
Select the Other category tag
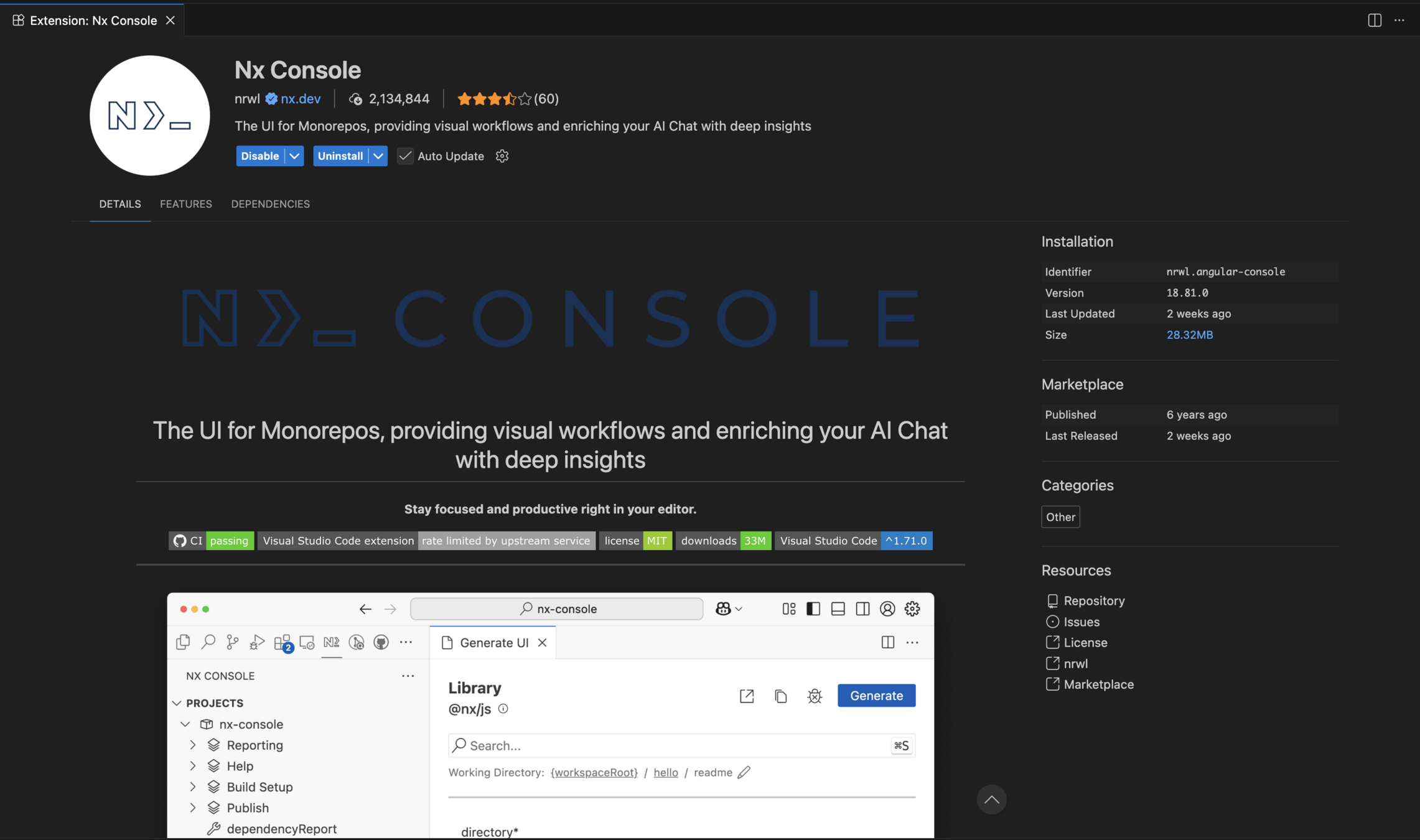click(1060, 517)
